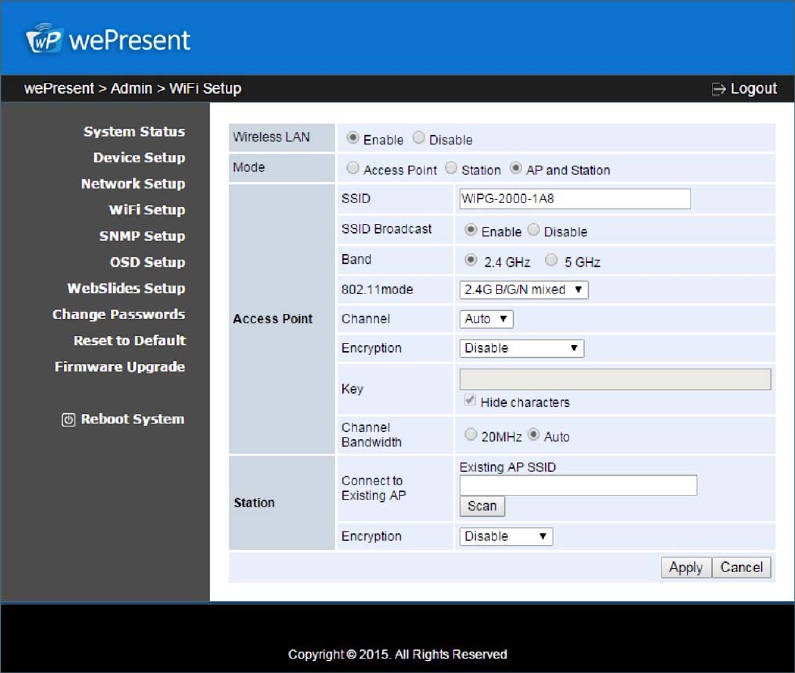The width and height of the screenshot is (795, 673).
Task: Click the Reboot System power icon
Action: click(x=68, y=420)
